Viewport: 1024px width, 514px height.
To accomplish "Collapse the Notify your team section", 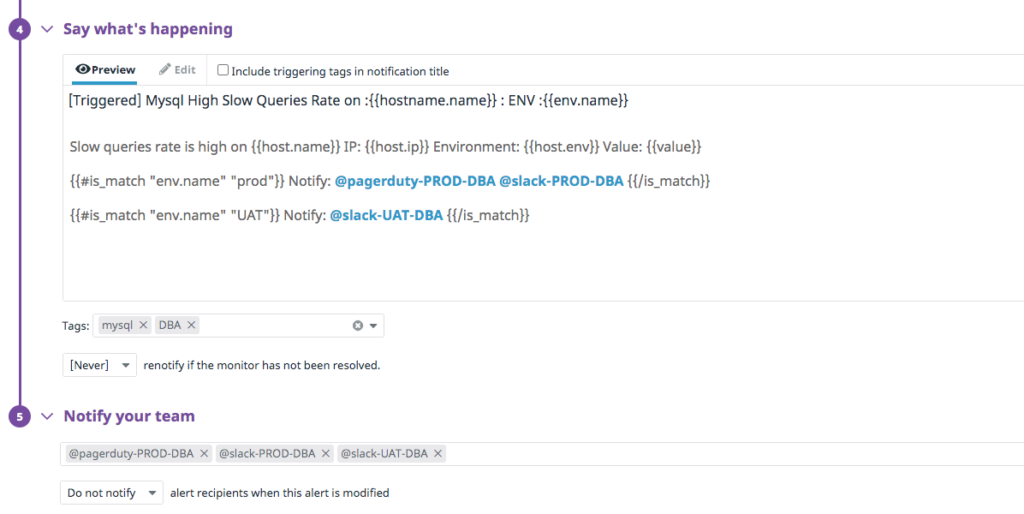I will [x=47, y=416].
